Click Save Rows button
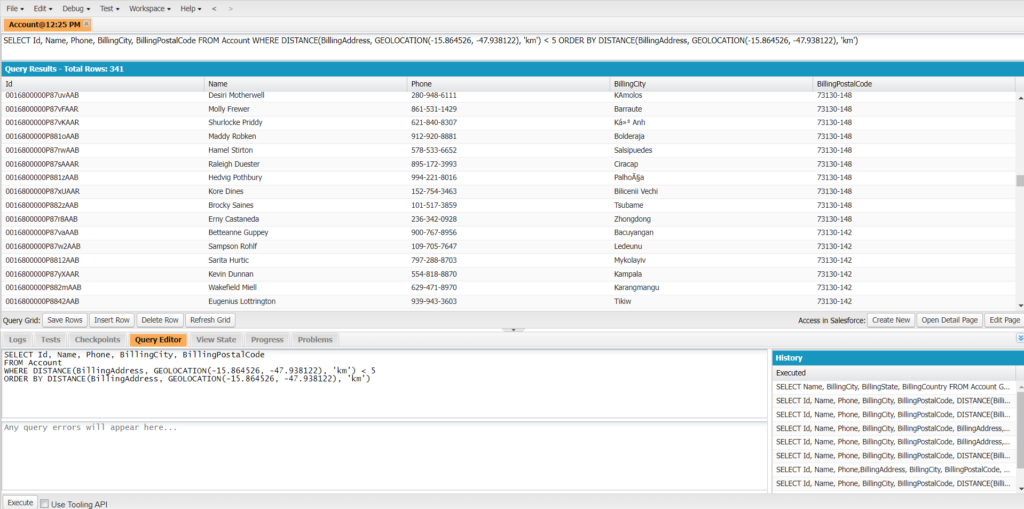Image resolution: width=1024 pixels, height=509 pixels. point(65,320)
